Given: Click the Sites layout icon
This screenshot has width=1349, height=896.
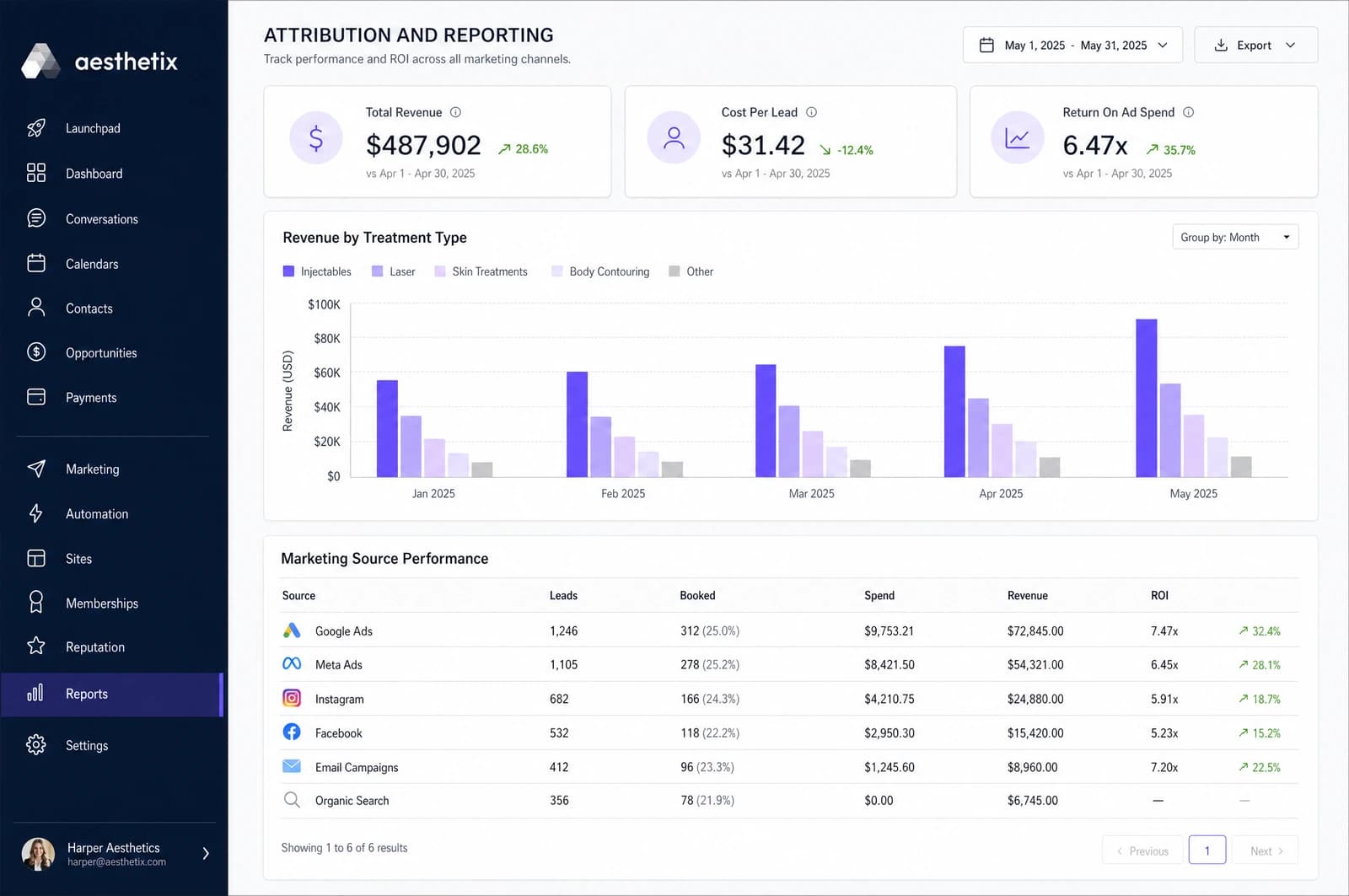Looking at the screenshot, I should [36, 558].
